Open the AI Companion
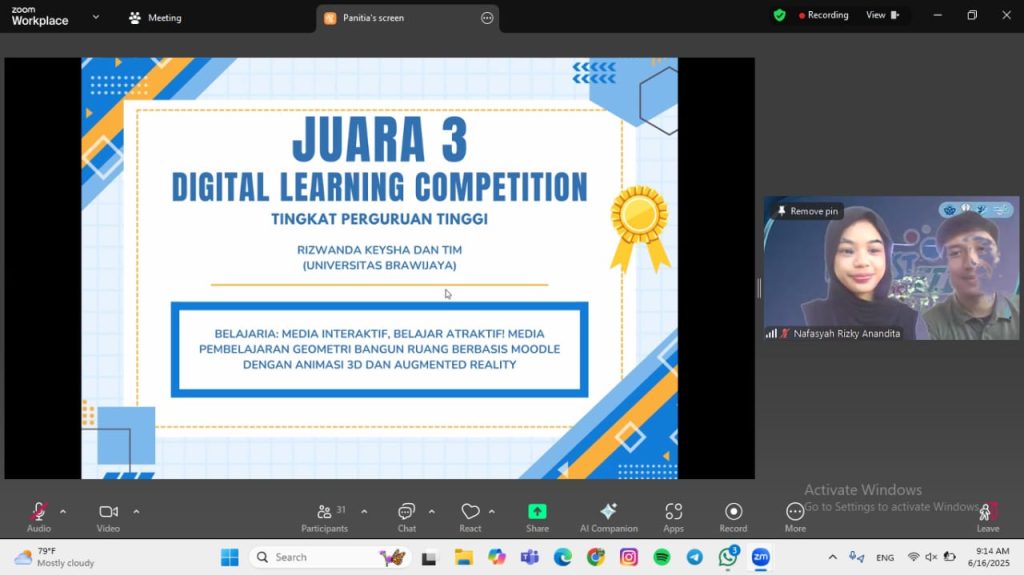 pyautogui.click(x=608, y=513)
